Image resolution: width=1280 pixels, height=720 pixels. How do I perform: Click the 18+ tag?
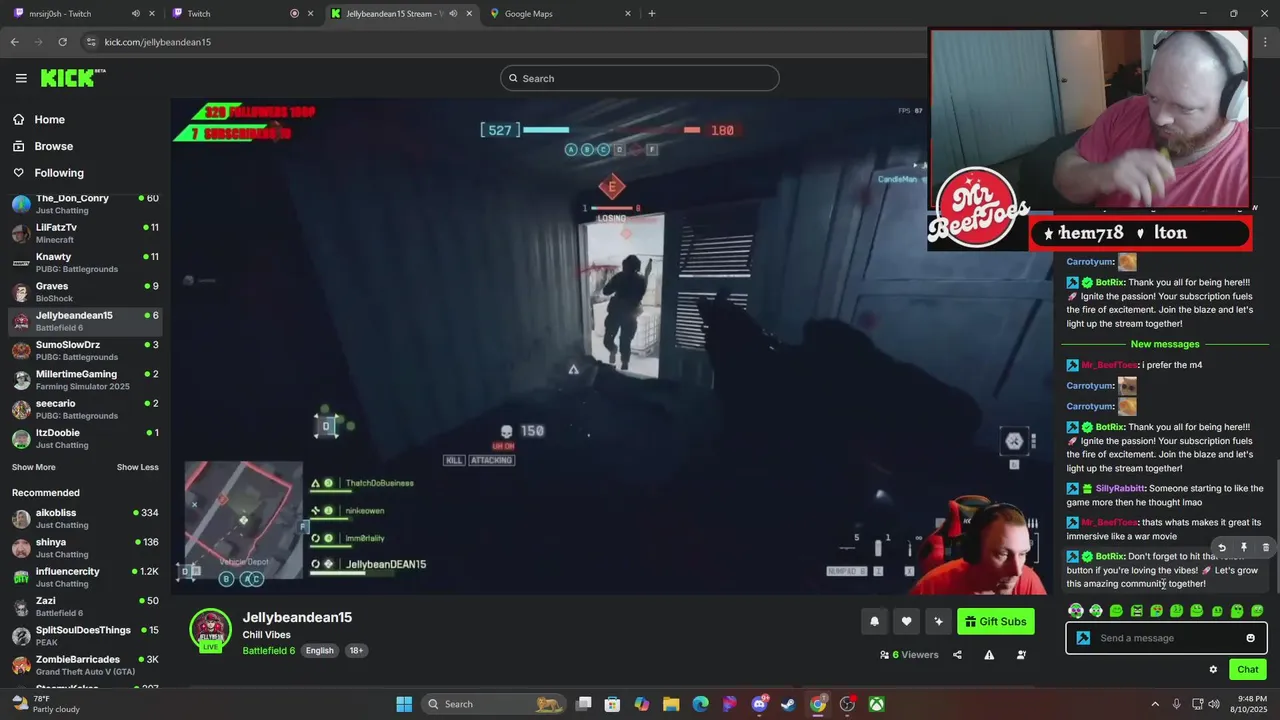(x=357, y=650)
